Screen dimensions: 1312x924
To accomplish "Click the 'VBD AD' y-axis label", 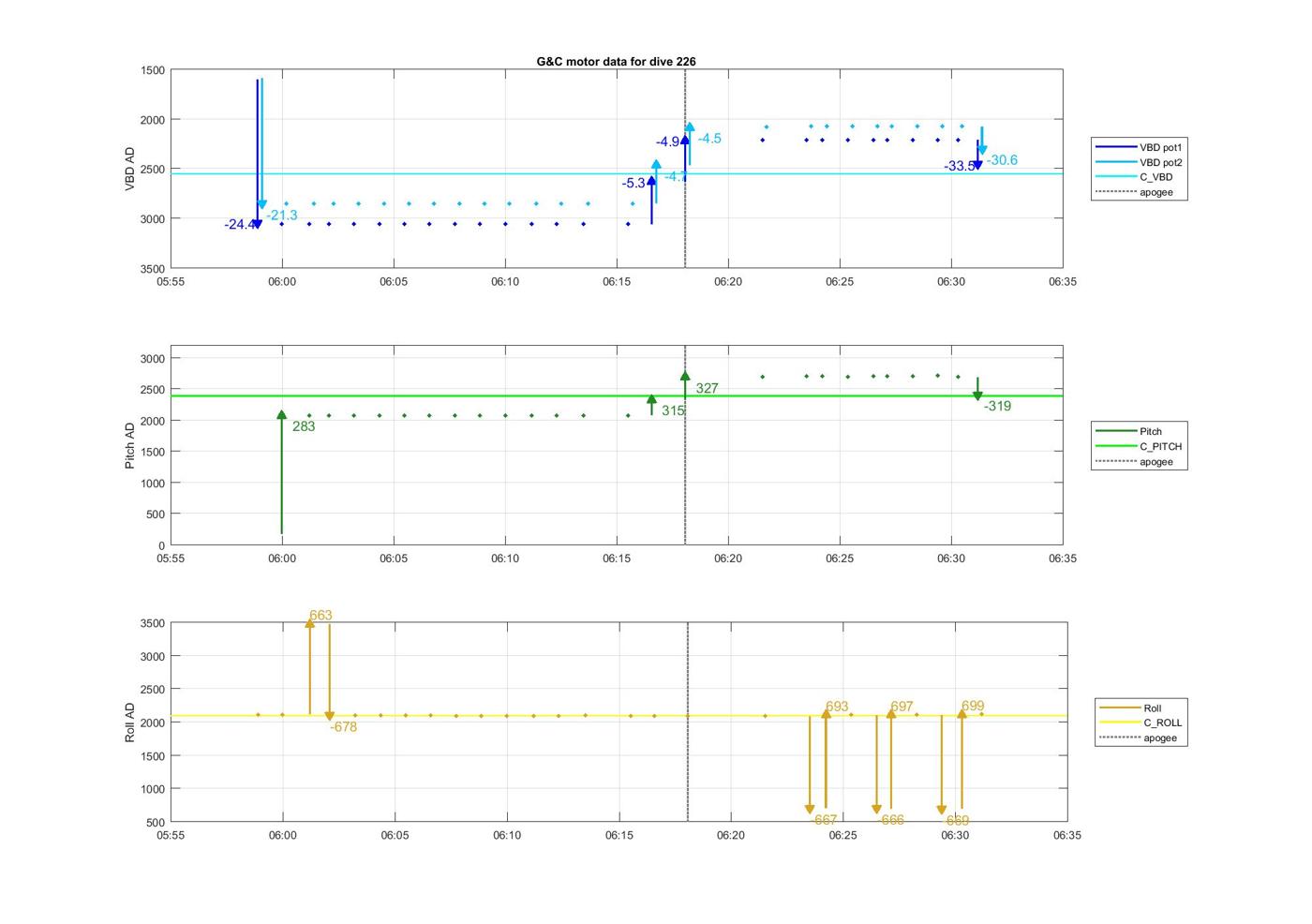I will click(130, 169).
